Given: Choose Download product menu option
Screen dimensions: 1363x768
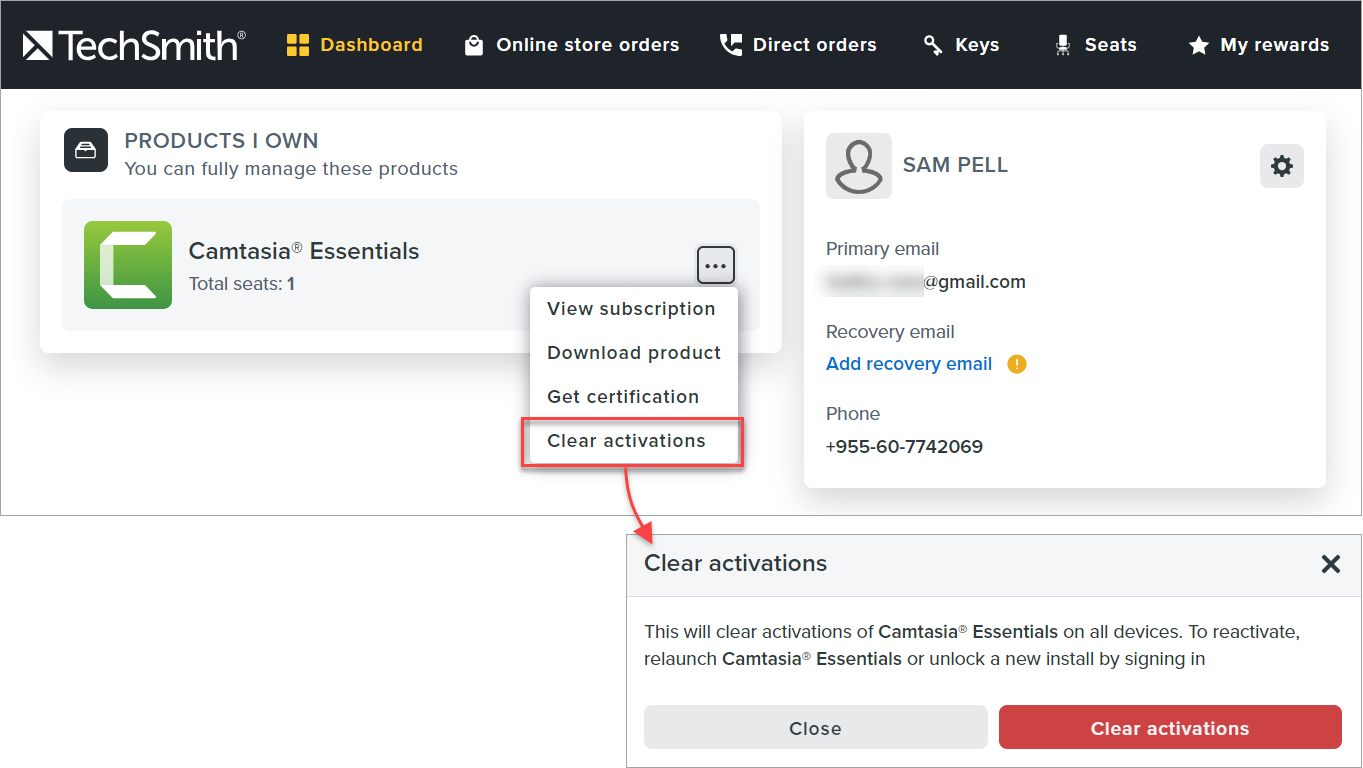Looking at the screenshot, I should [634, 353].
